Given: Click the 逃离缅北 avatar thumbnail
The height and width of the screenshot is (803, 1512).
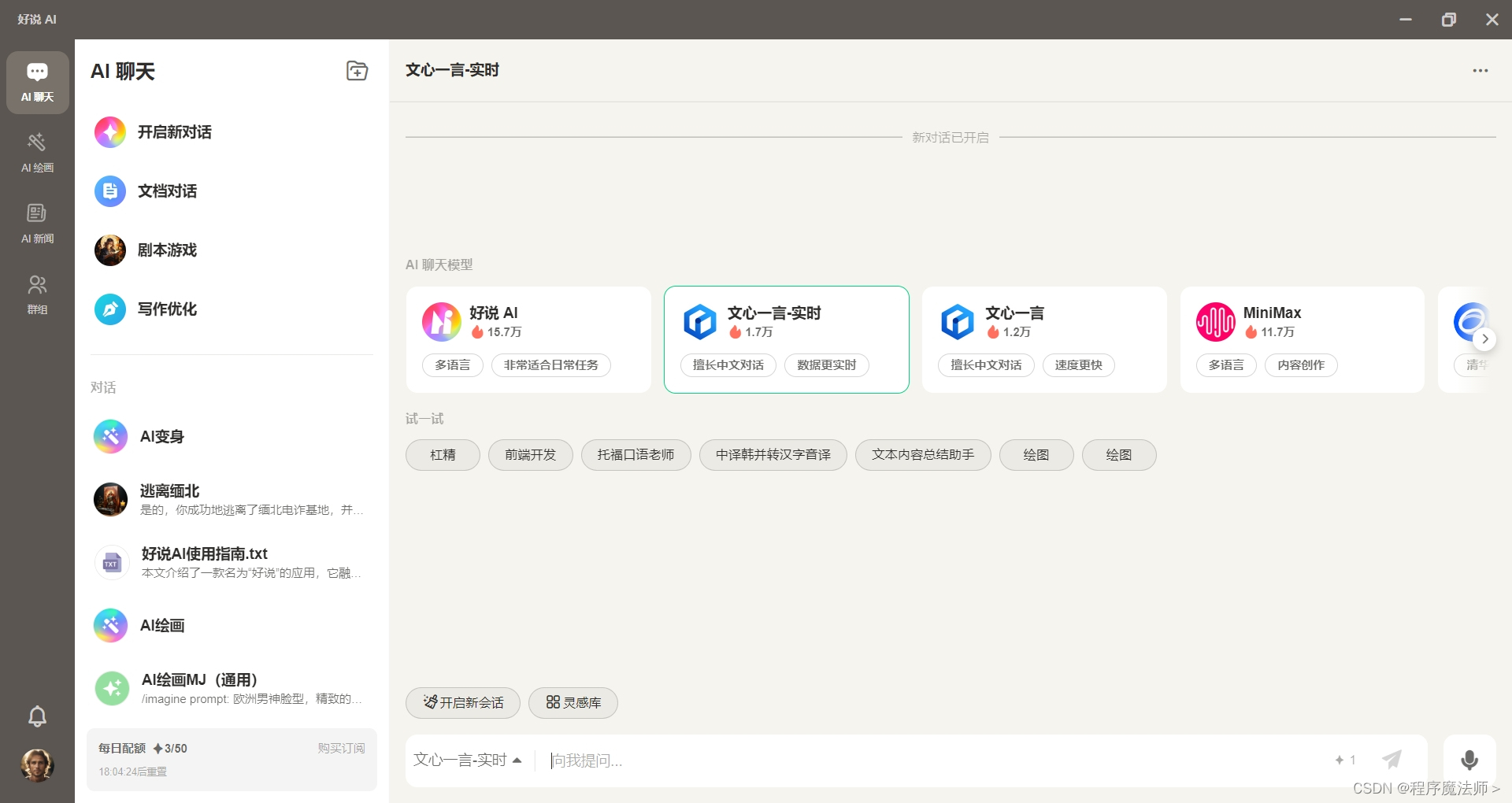Looking at the screenshot, I should pyautogui.click(x=111, y=500).
